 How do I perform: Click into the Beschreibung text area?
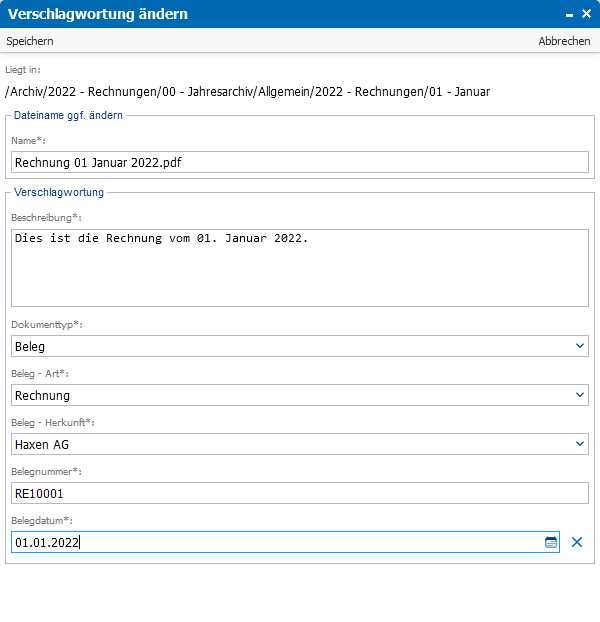299,268
